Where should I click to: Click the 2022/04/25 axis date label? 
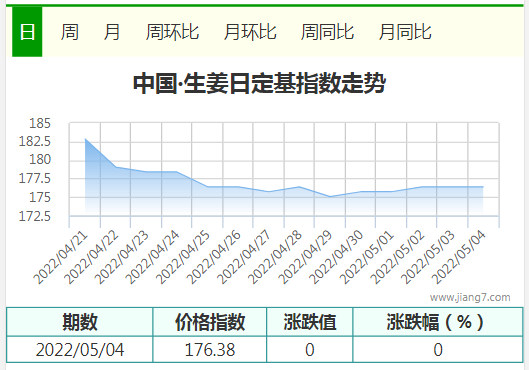pyautogui.click(x=184, y=258)
